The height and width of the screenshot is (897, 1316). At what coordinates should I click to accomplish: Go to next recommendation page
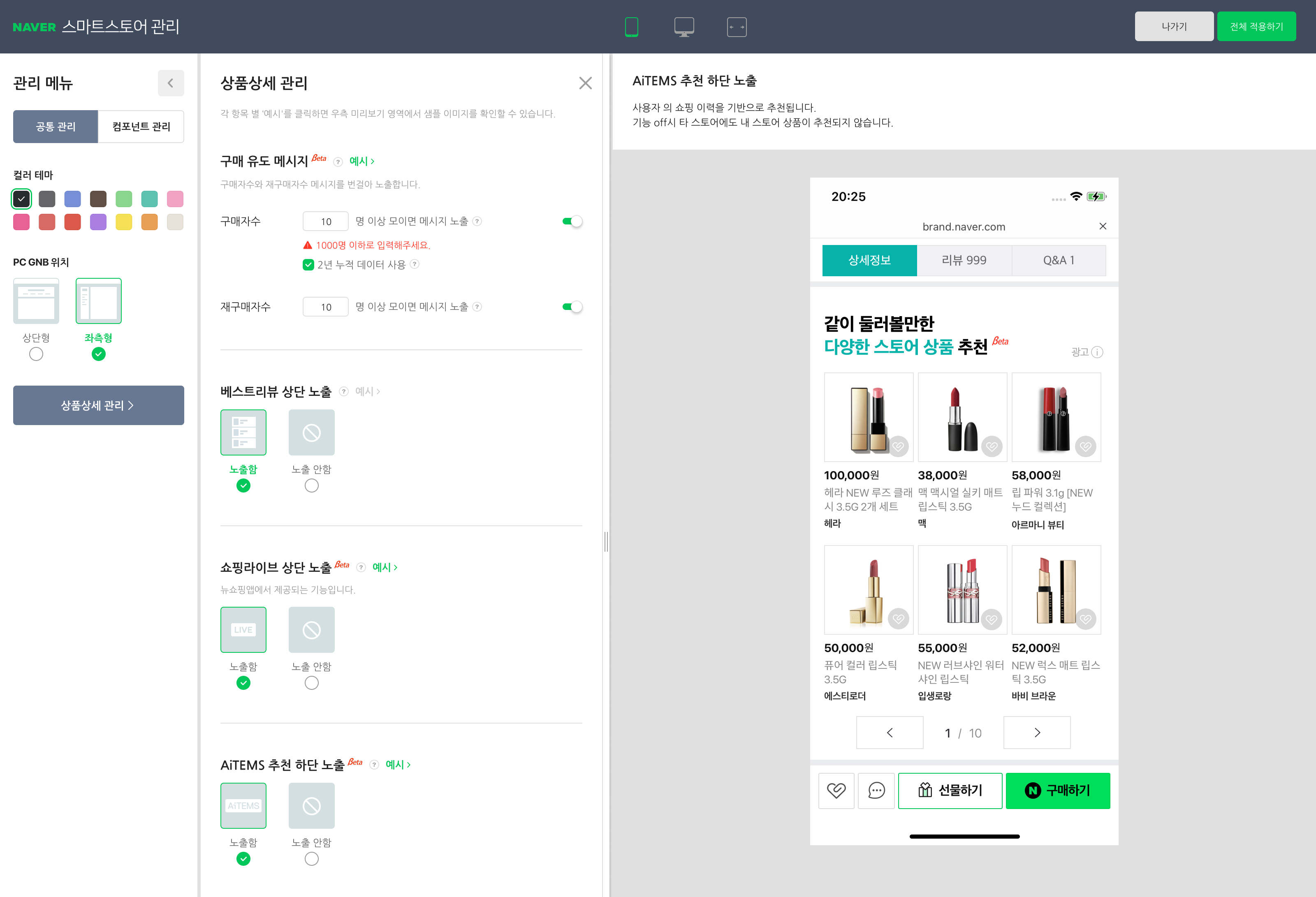(x=1037, y=733)
